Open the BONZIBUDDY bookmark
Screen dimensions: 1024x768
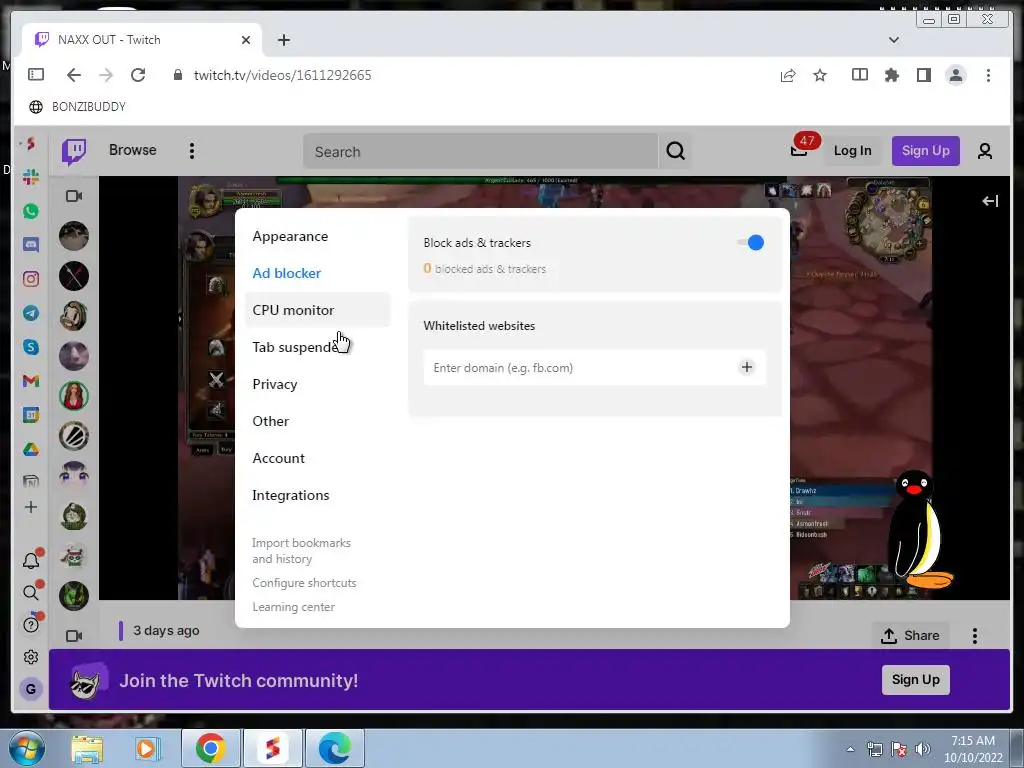coord(77,106)
